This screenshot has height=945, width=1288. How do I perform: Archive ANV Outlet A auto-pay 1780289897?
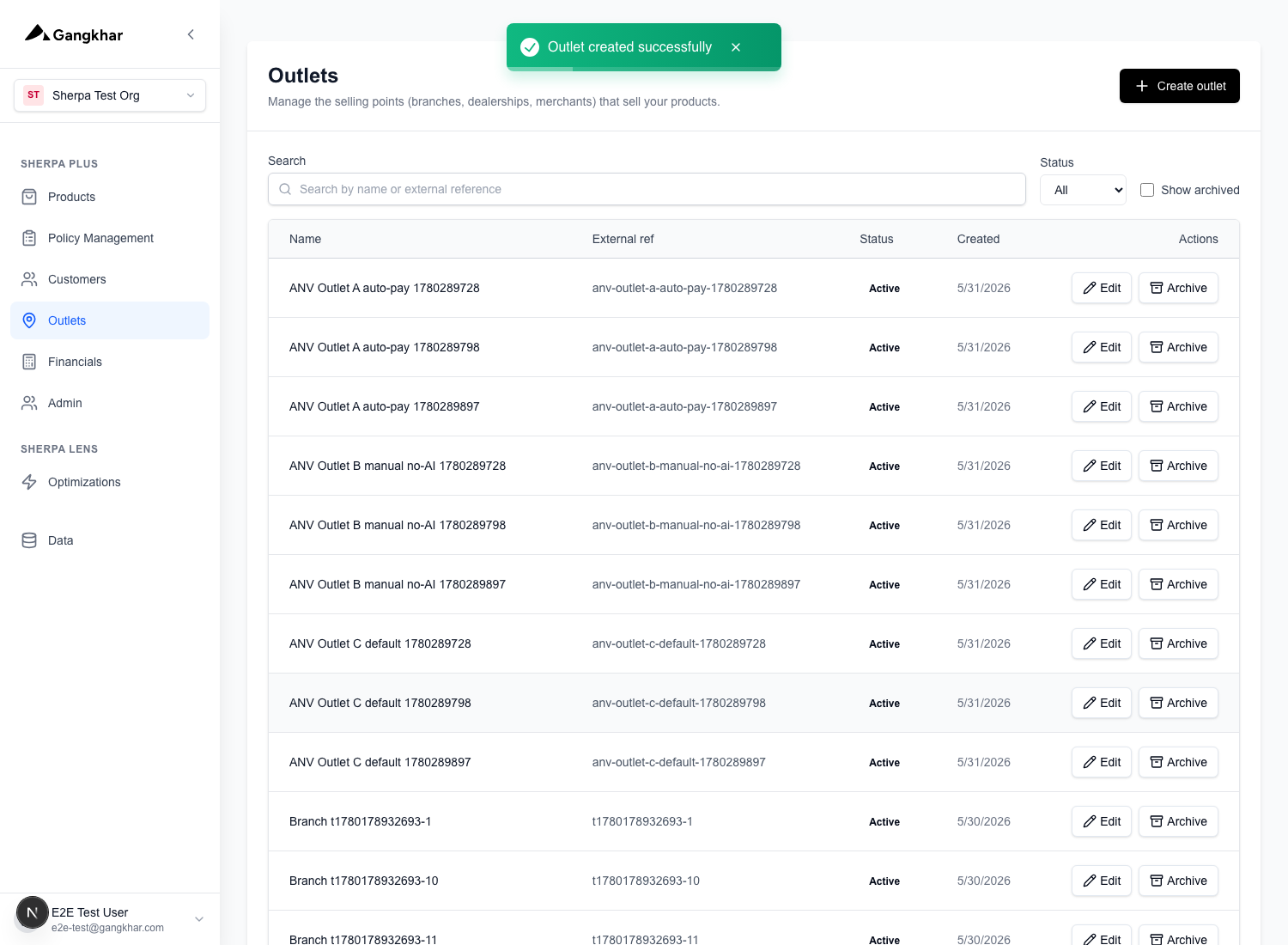coord(1178,406)
